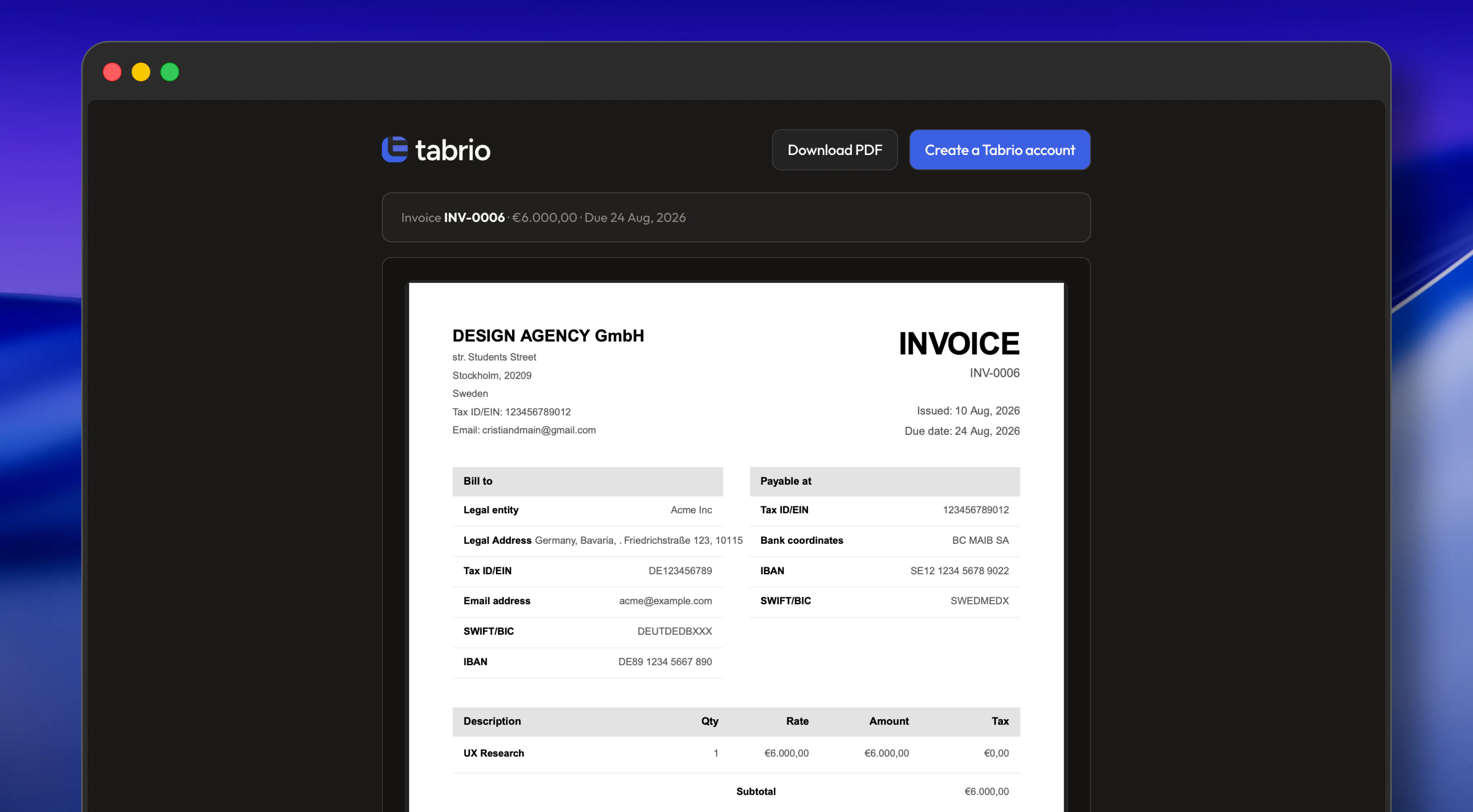
Task: Click the red close window button
Action: point(112,72)
